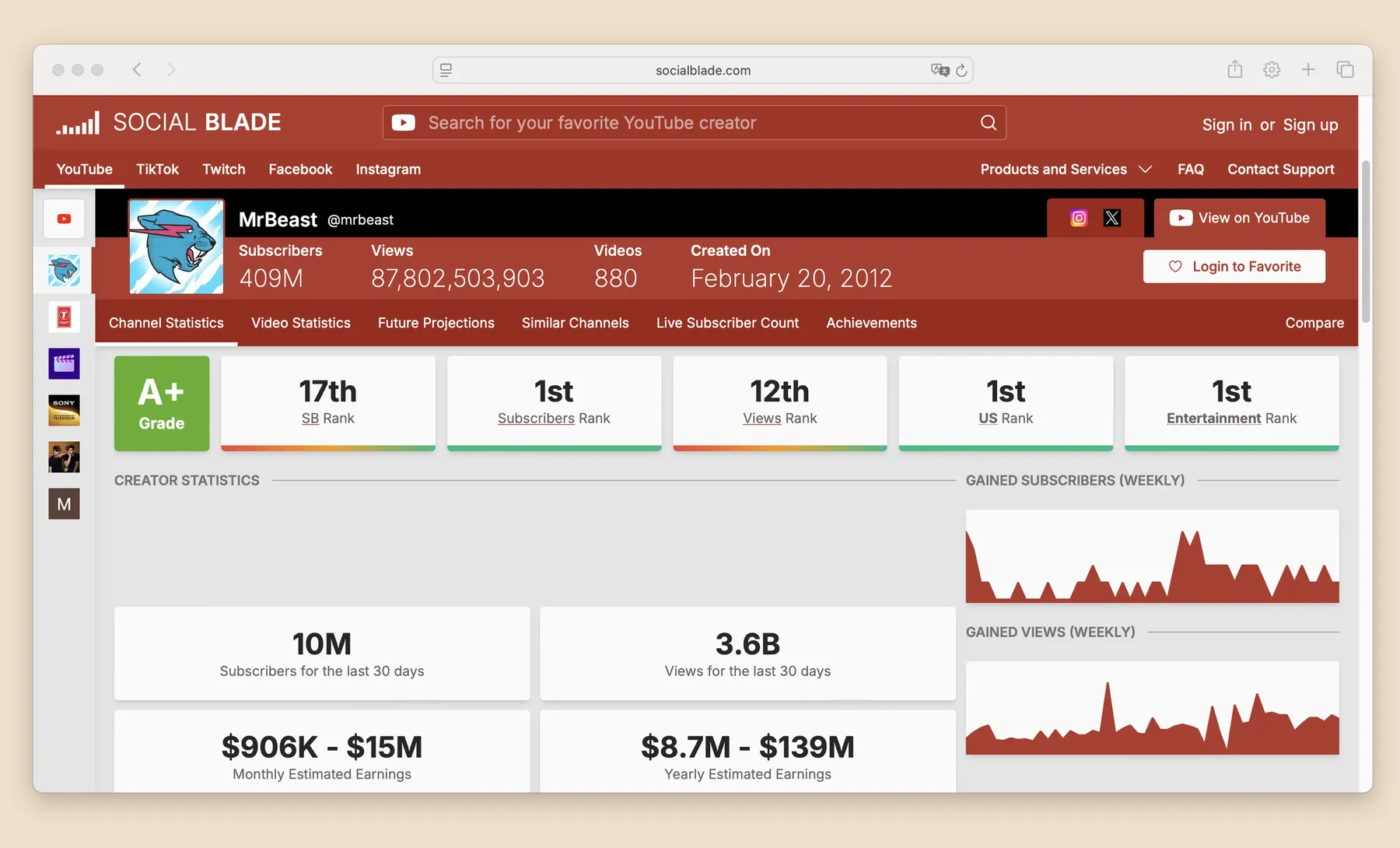
Task: Click the page reader icon in address bar
Action: [446, 71]
